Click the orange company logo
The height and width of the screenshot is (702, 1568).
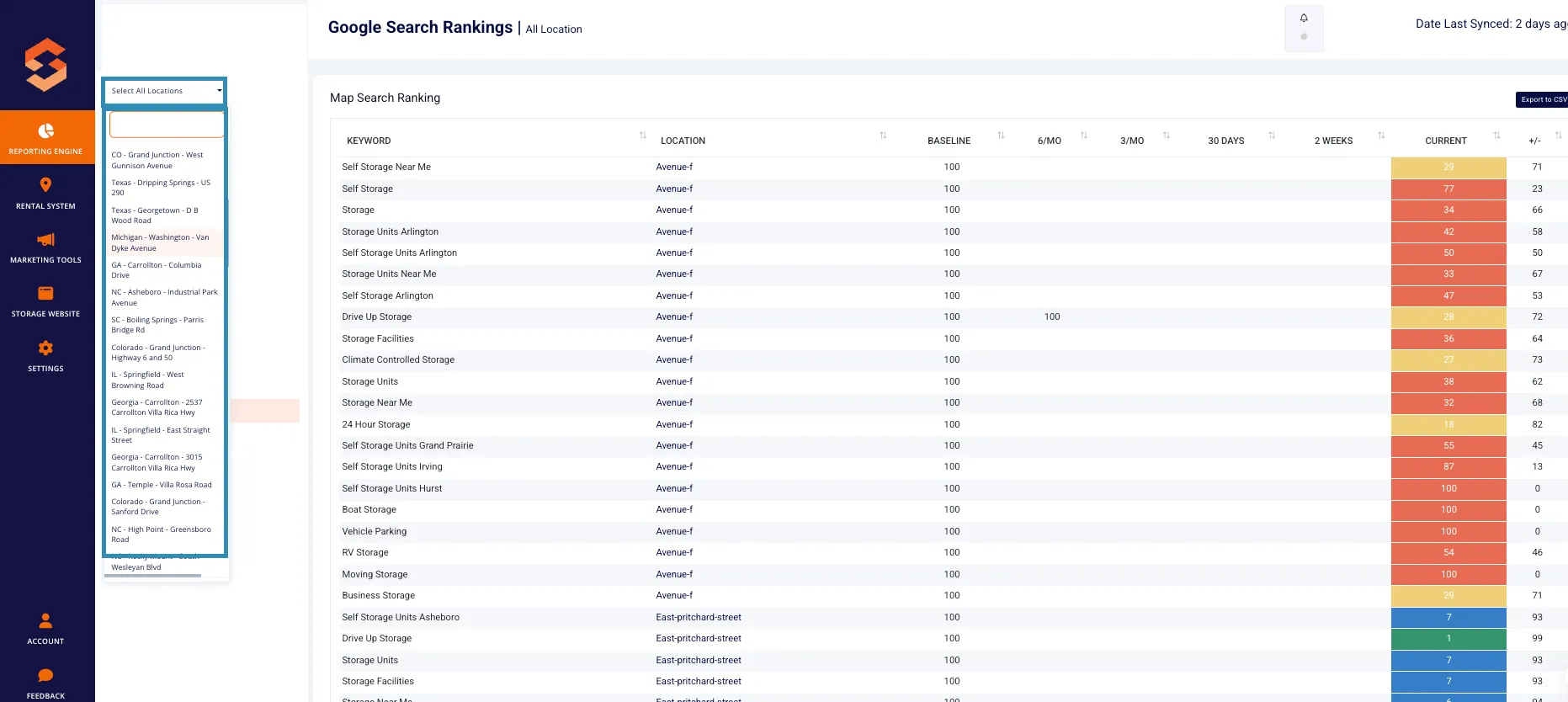pos(45,64)
